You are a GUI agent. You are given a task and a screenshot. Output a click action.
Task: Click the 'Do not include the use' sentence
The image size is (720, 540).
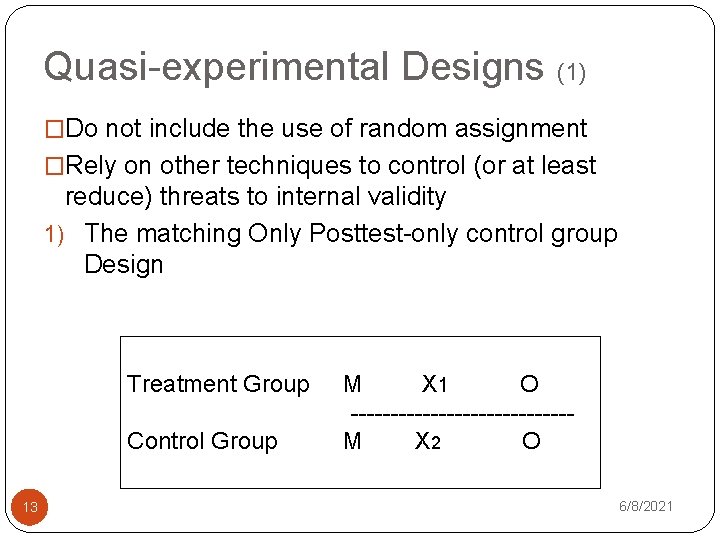[326, 128]
